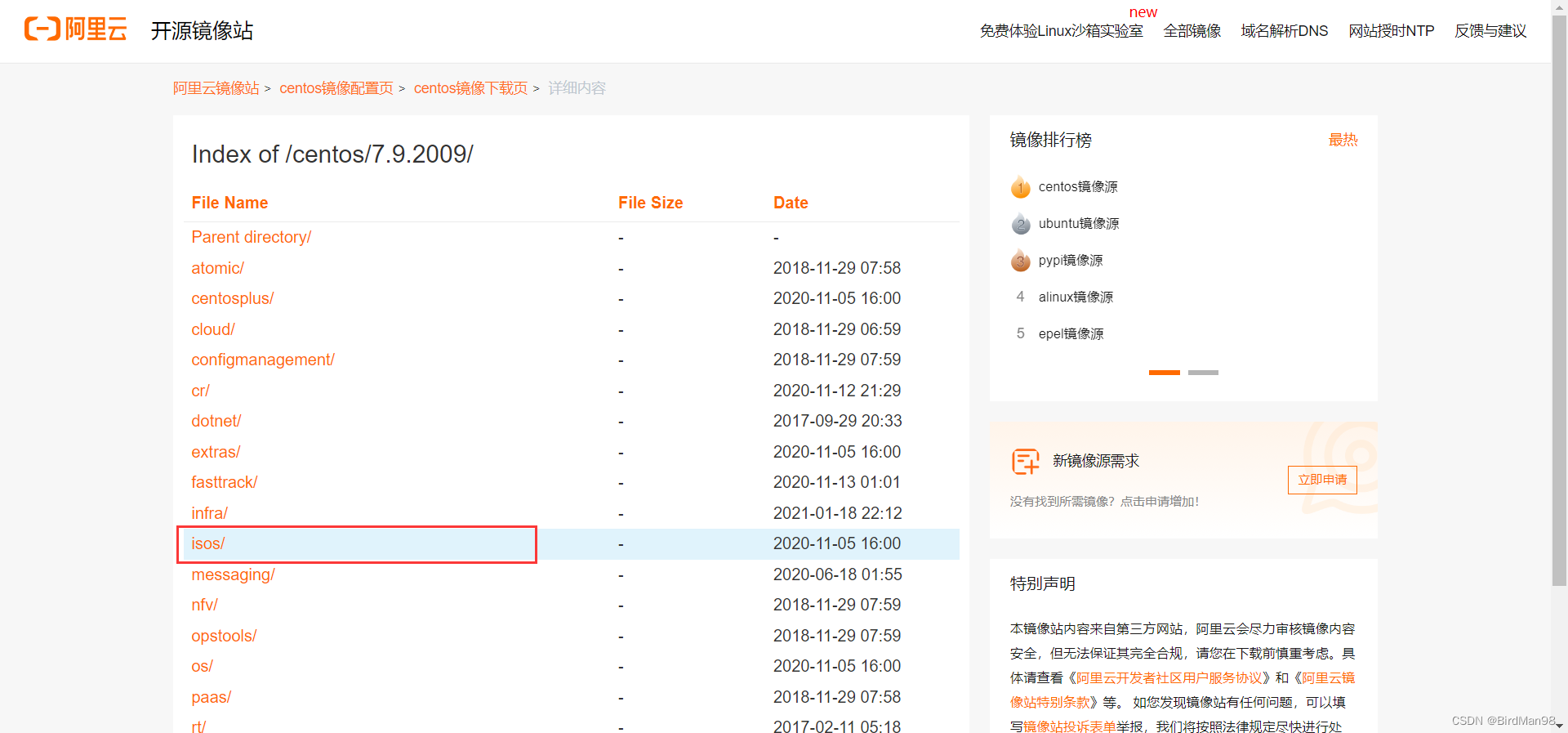Click the silver rank 2 medal icon
This screenshot has width=1568, height=733.
tap(1020, 224)
